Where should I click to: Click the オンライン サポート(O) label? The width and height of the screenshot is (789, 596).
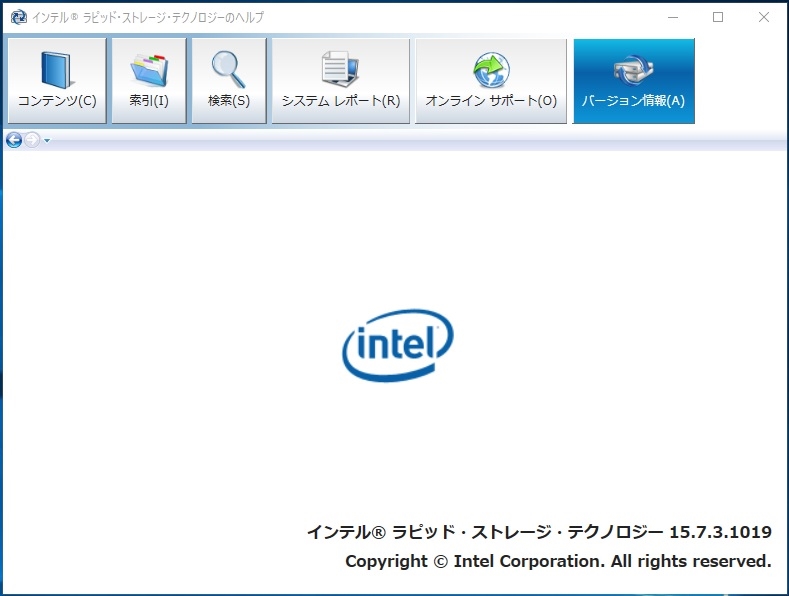tap(491, 101)
